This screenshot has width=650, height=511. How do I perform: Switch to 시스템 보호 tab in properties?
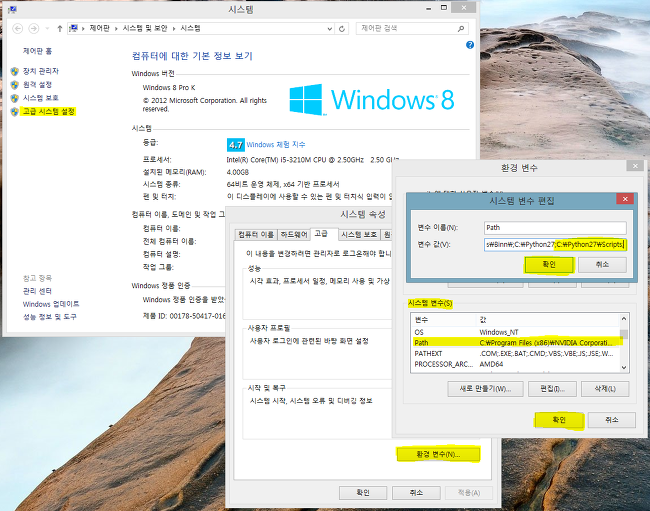coord(359,235)
